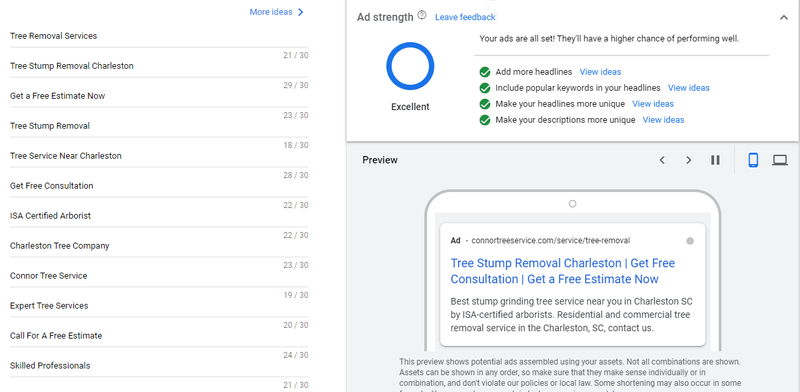The height and width of the screenshot is (392, 800).
Task: Edit headline Tree Removal Services
Action: pyautogui.click(x=159, y=36)
